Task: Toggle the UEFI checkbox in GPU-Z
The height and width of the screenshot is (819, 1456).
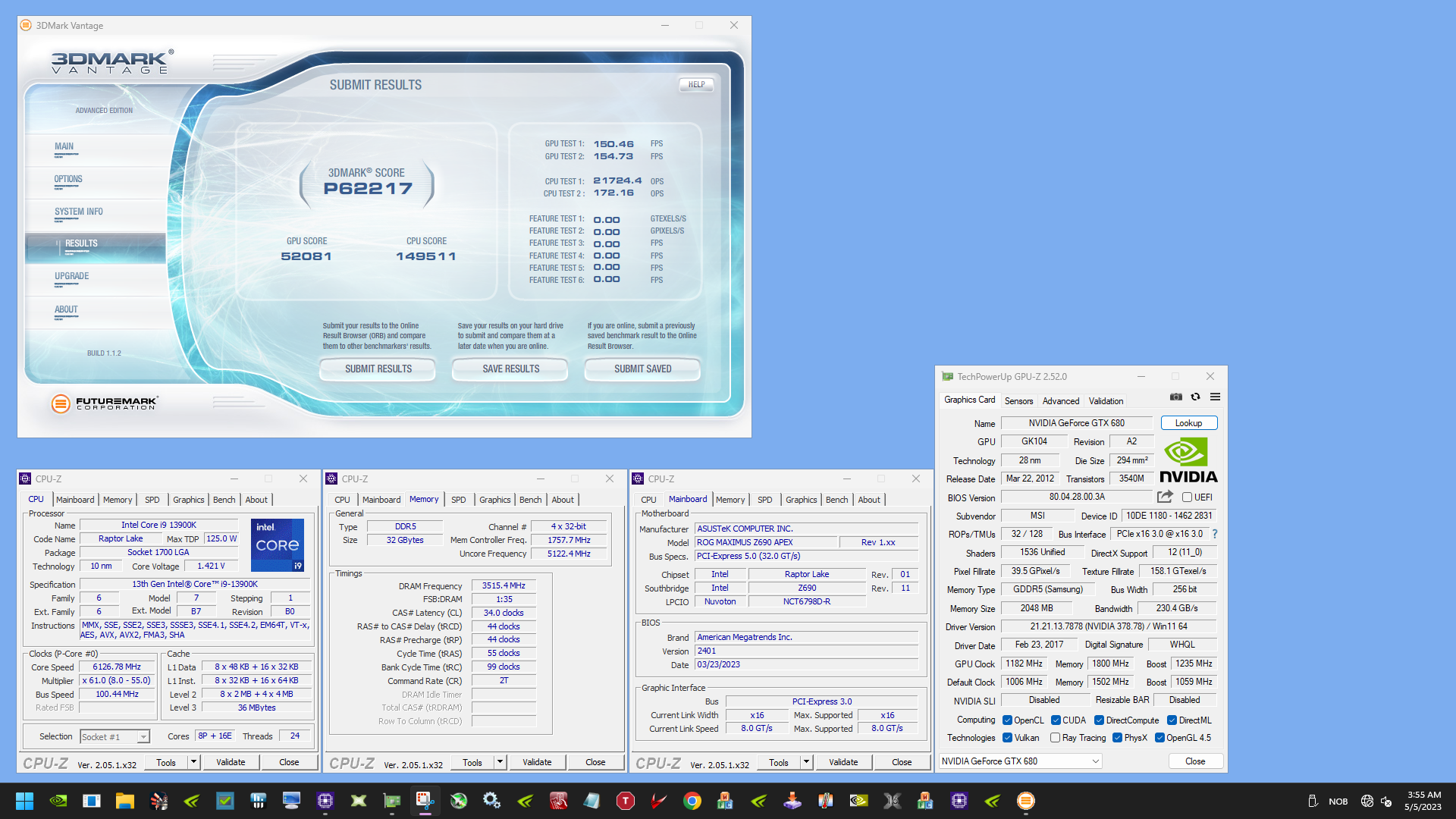Action: point(1187,497)
